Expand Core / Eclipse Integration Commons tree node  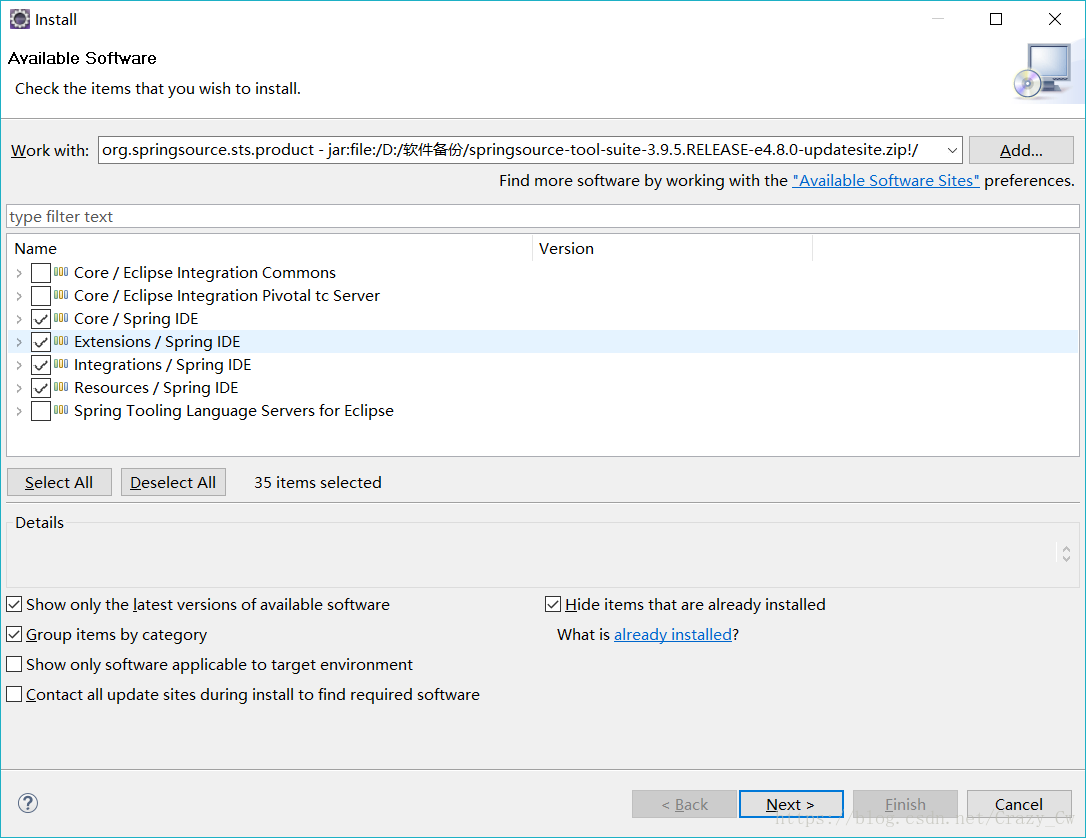(19, 273)
